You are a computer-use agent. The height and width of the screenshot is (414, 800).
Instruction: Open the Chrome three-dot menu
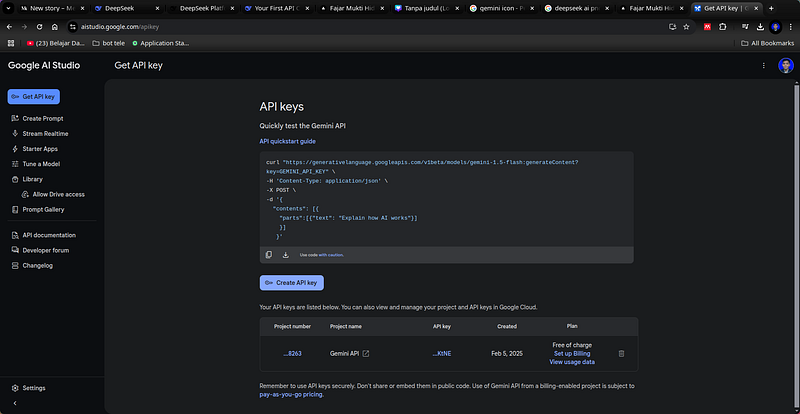point(791,27)
